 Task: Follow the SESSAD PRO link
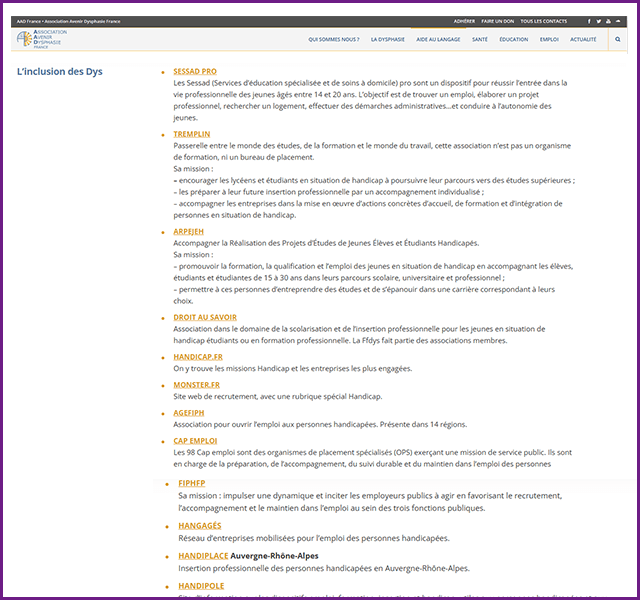pyautogui.click(x=195, y=71)
